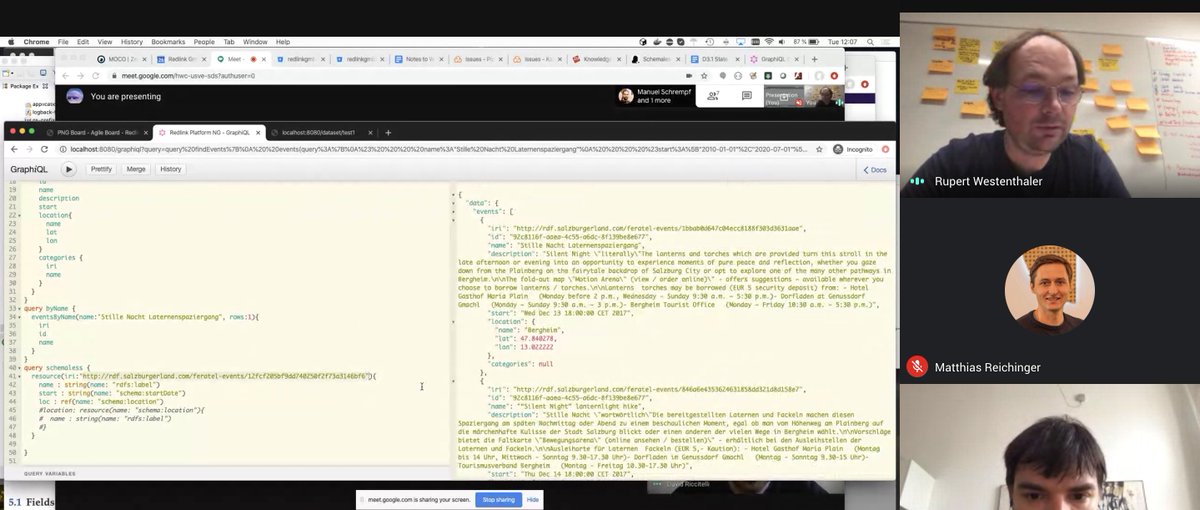The height and width of the screenshot is (510, 1200).
Task: Open the Window menu
Action: click(x=254, y=42)
